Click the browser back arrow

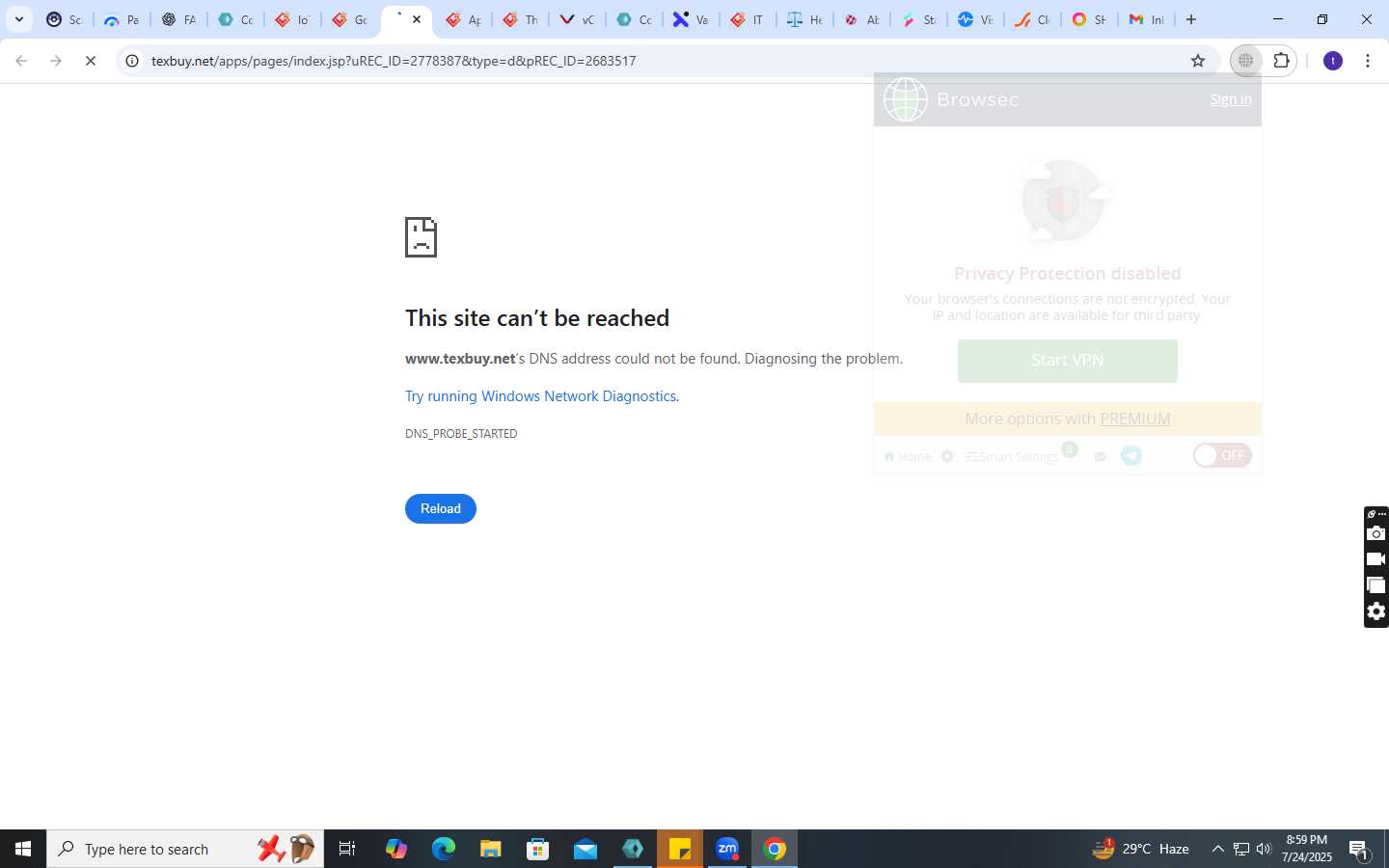click(21, 61)
